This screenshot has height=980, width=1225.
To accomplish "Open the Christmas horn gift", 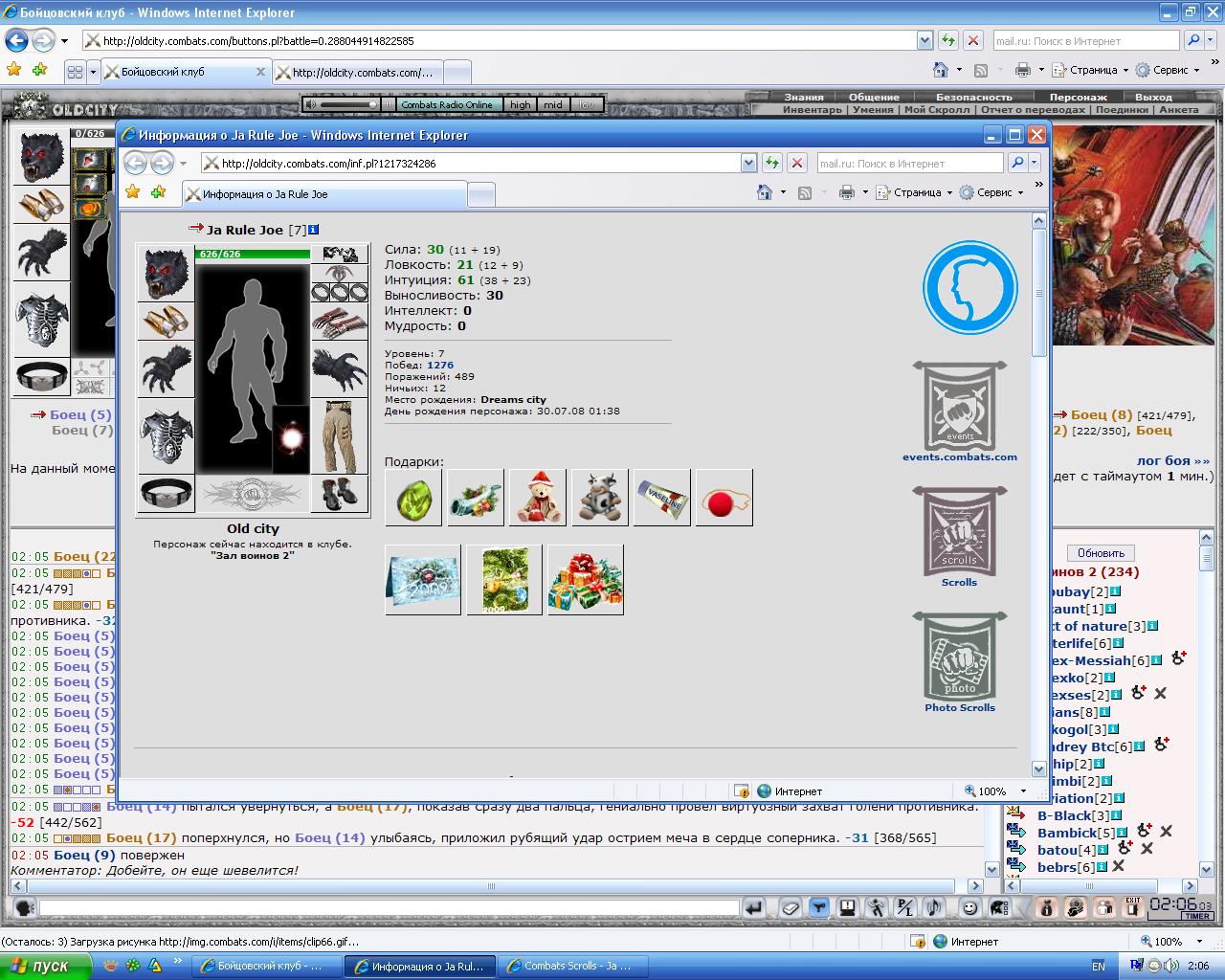I will (x=476, y=498).
